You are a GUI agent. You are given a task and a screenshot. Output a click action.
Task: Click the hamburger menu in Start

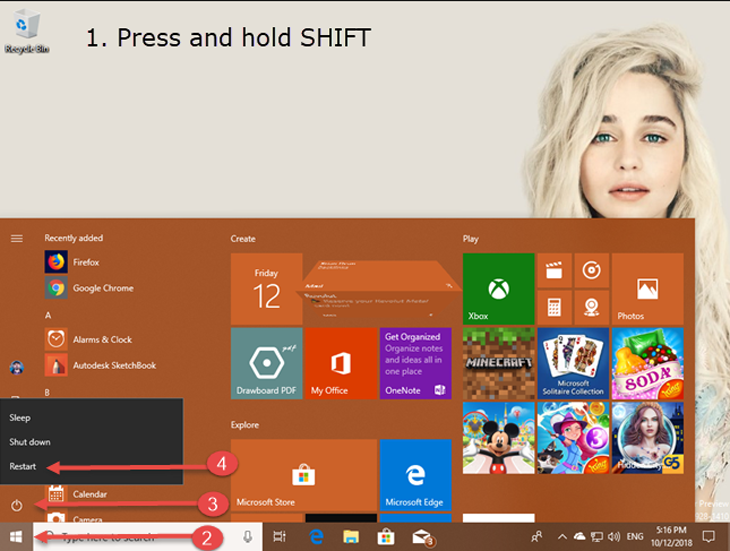coord(17,238)
